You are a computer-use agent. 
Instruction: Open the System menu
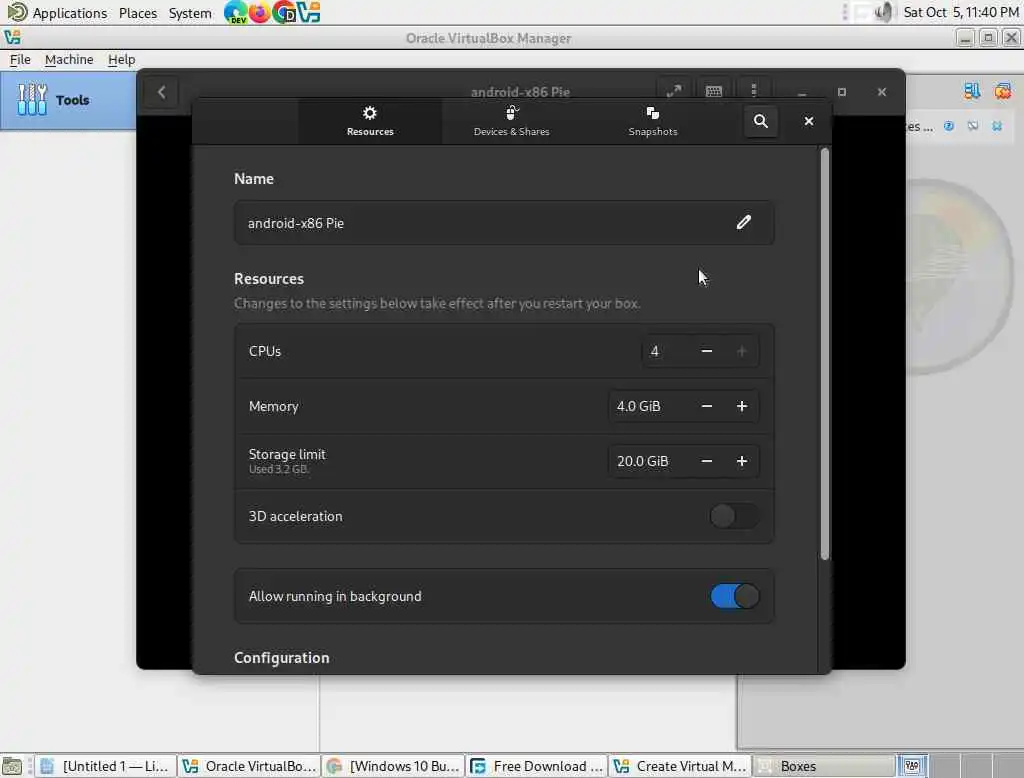[x=190, y=13]
